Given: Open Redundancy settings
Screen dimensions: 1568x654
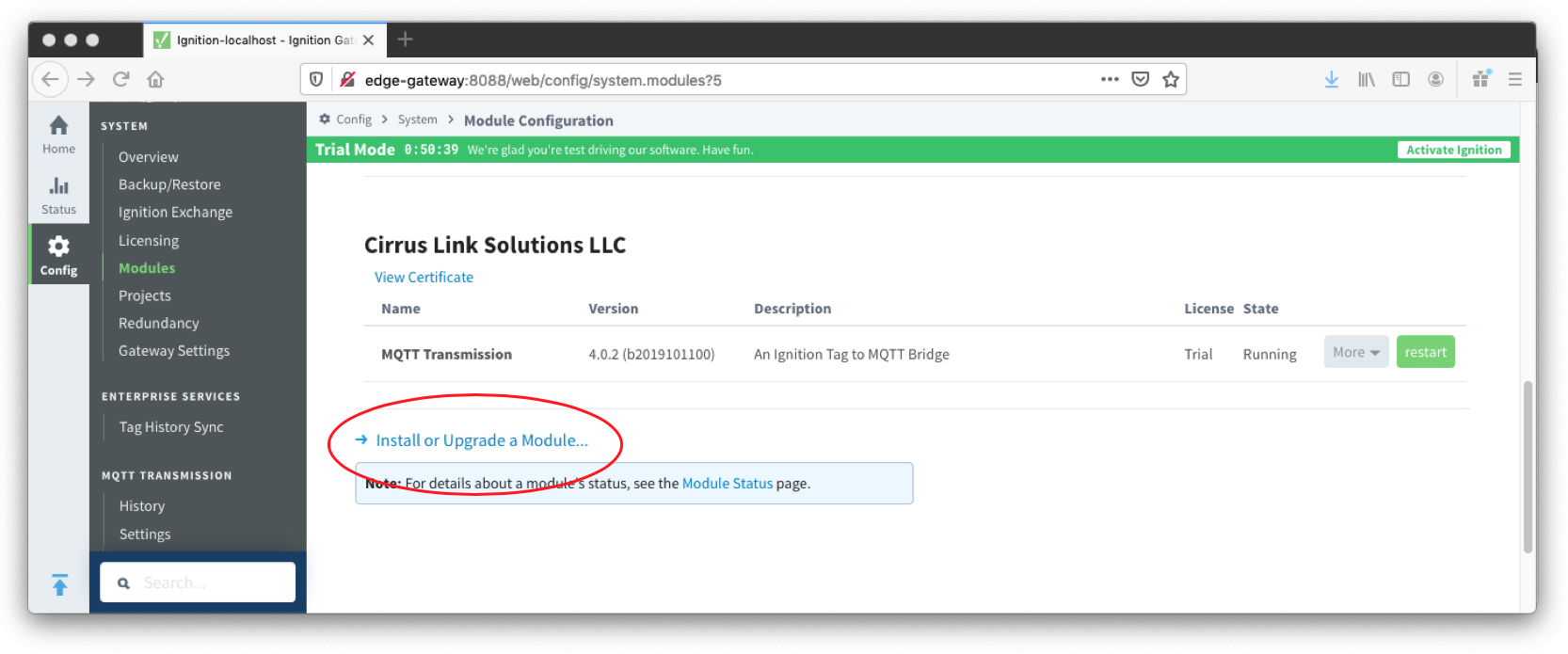Looking at the screenshot, I should coord(159,323).
